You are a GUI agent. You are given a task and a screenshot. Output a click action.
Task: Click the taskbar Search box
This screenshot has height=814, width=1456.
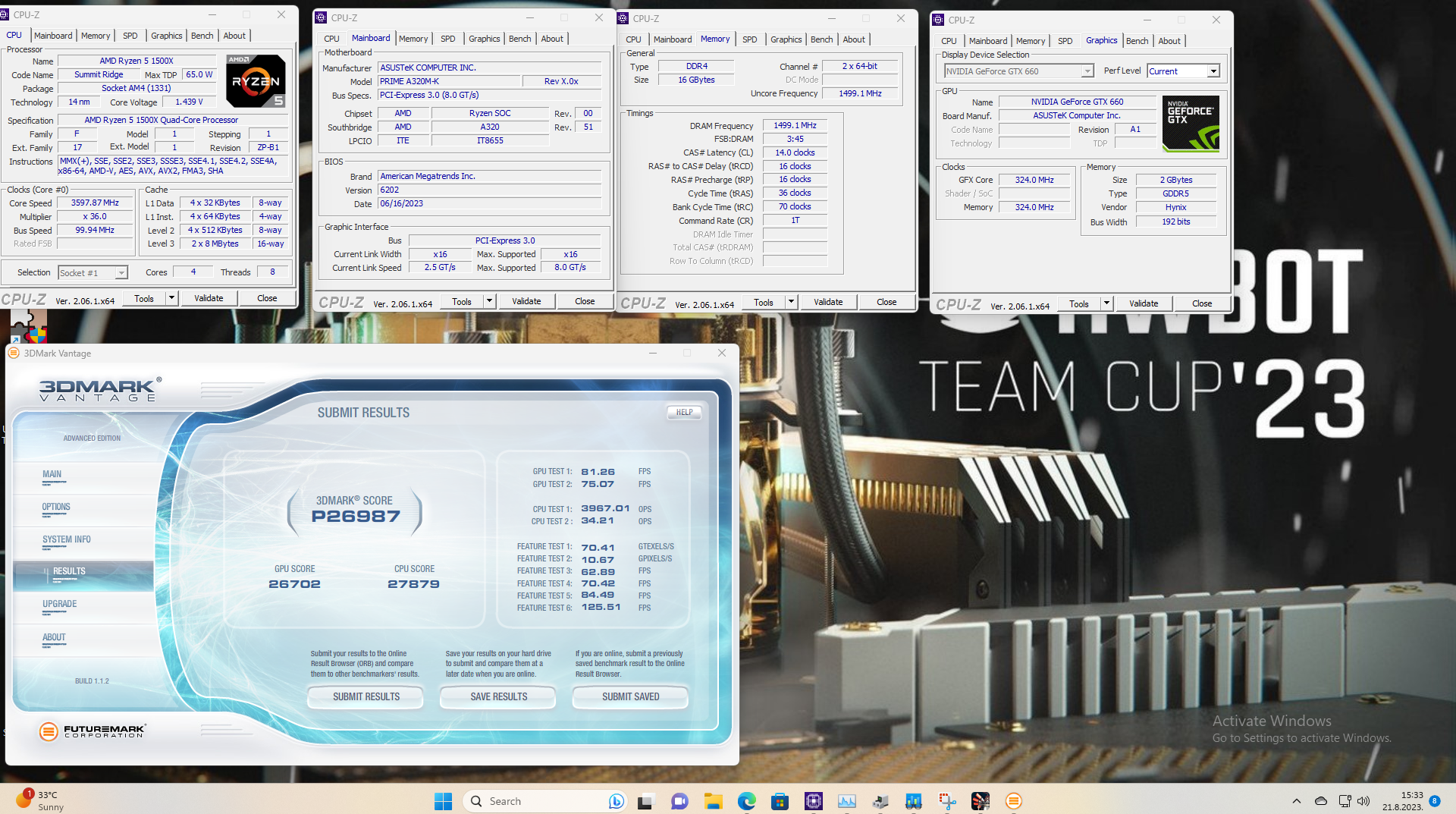click(544, 801)
